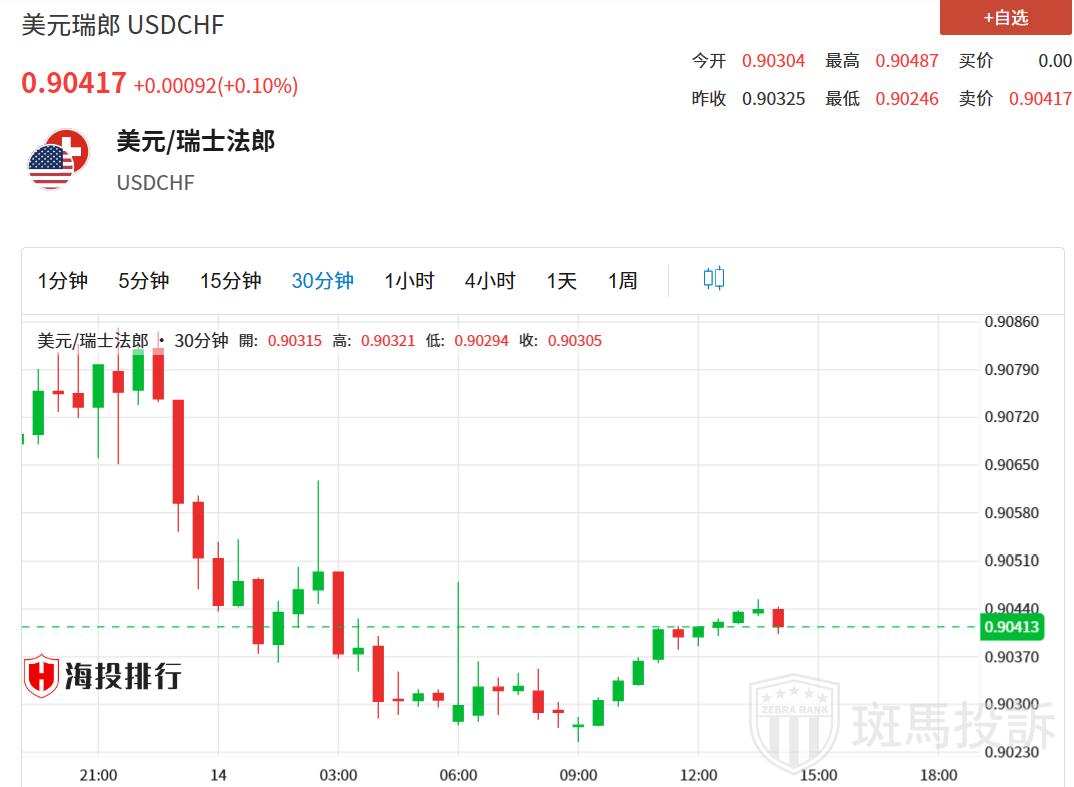The width and height of the screenshot is (1074, 787).
Task: Select the 1天 daily timeframe
Action: [561, 281]
